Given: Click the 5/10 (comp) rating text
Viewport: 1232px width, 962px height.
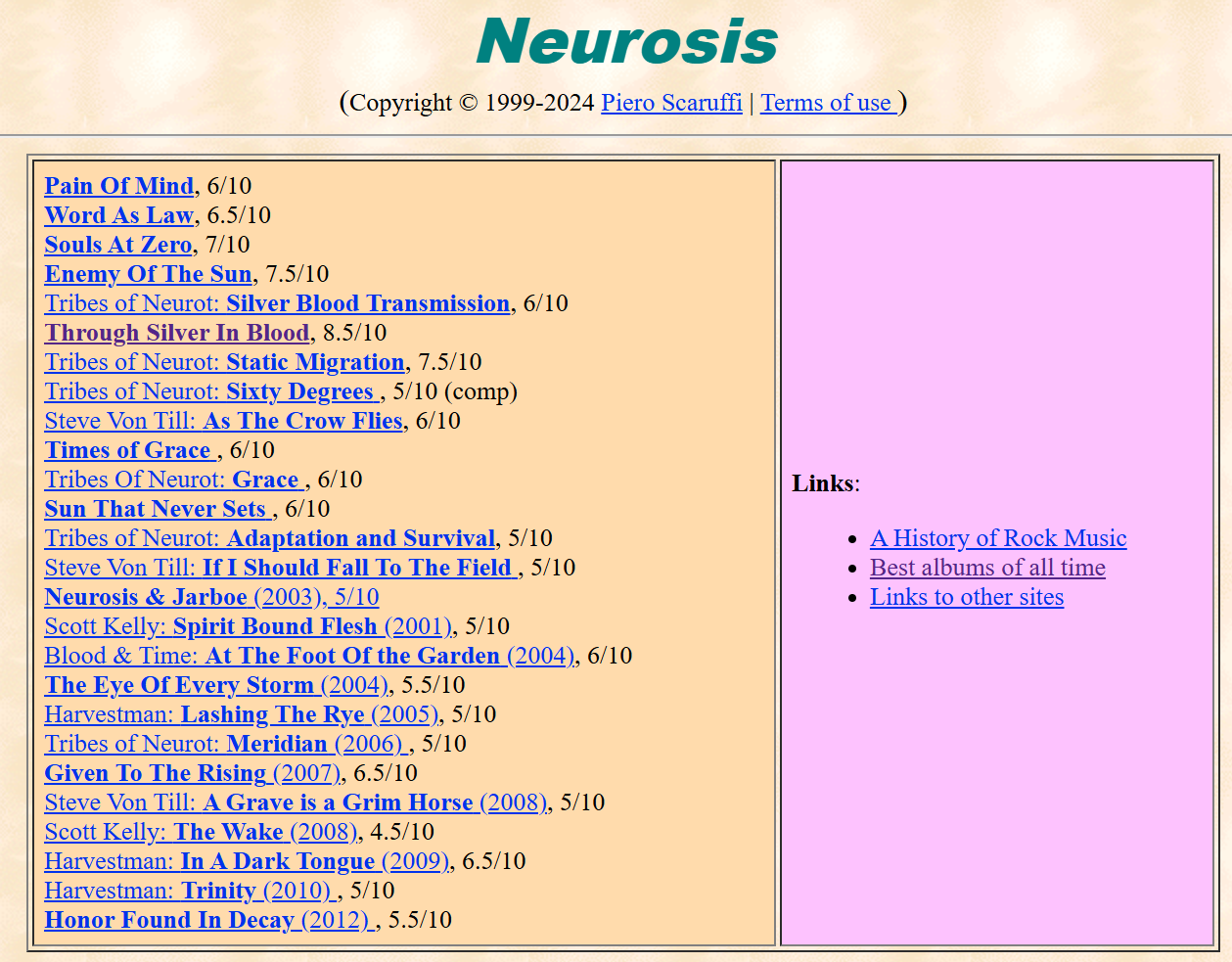Looking at the screenshot, I should [x=455, y=391].
